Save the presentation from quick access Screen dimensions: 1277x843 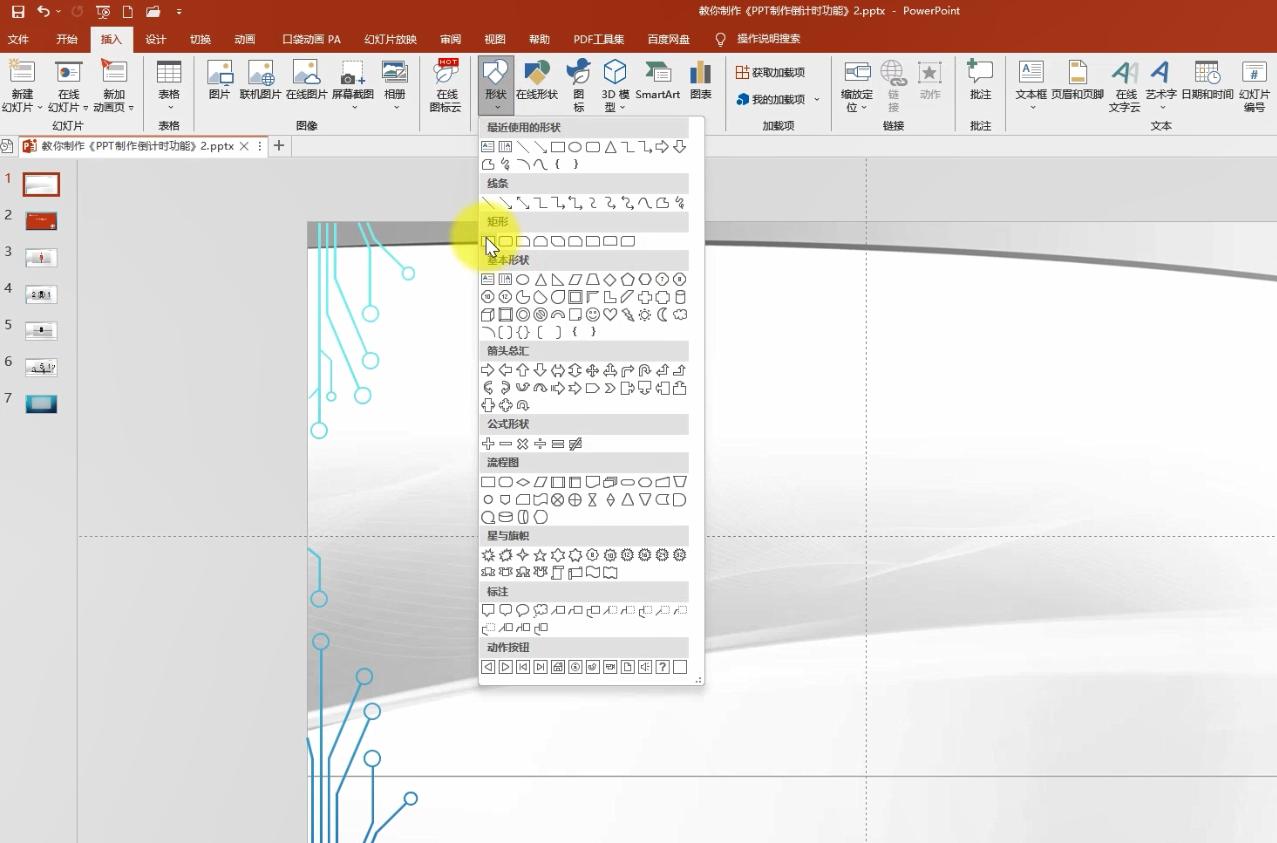(x=17, y=11)
